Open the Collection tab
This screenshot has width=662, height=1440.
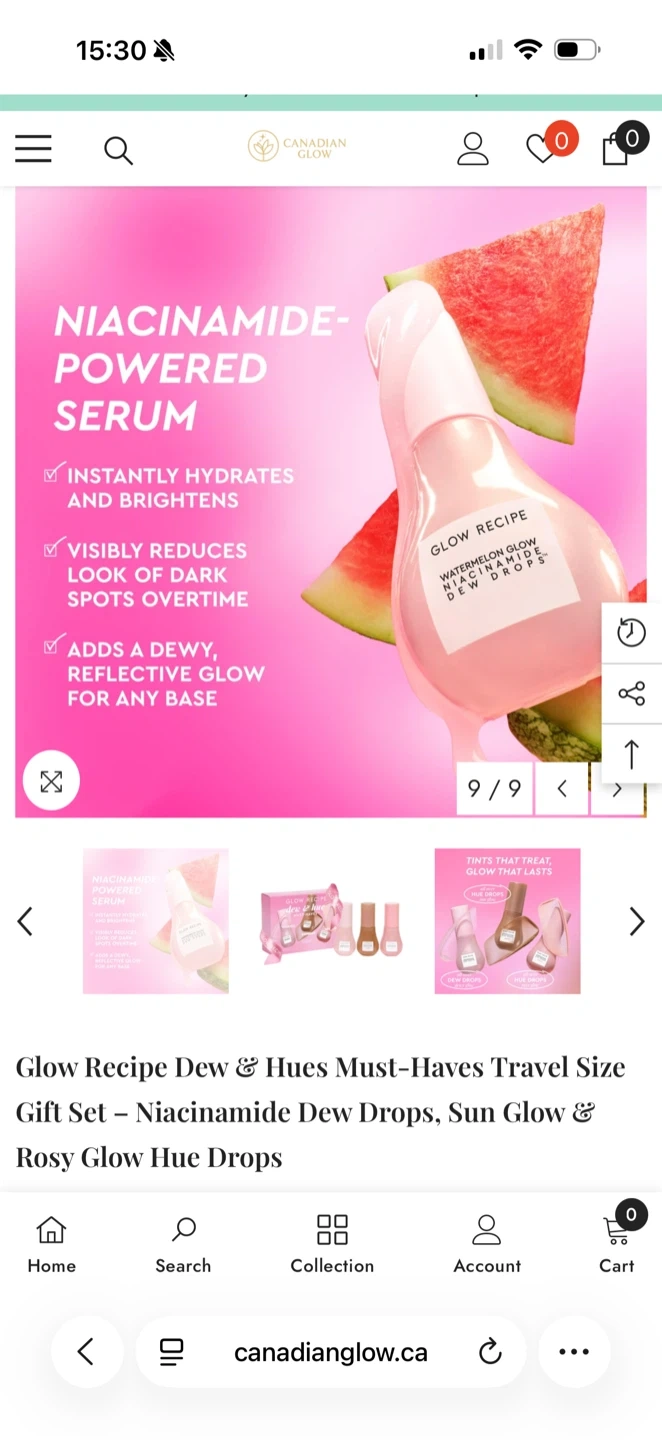[332, 1244]
